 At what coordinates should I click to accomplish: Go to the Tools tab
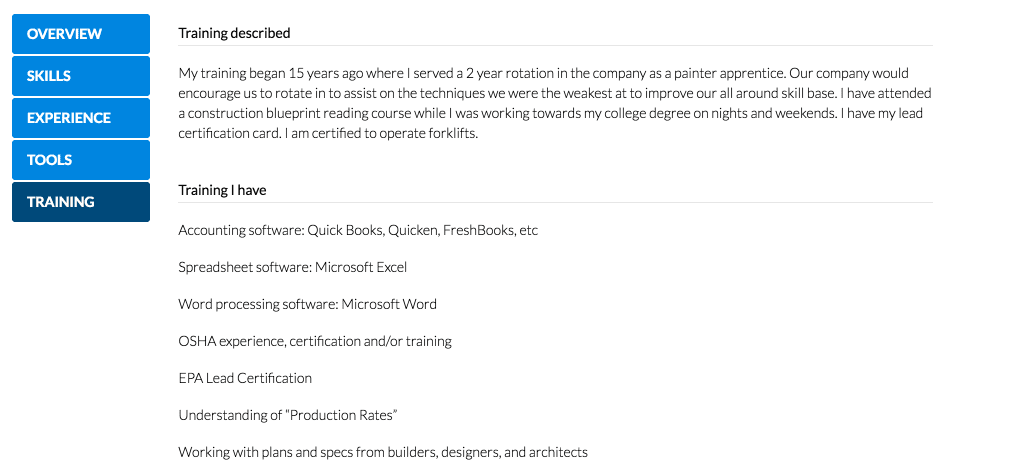(x=81, y=159)
